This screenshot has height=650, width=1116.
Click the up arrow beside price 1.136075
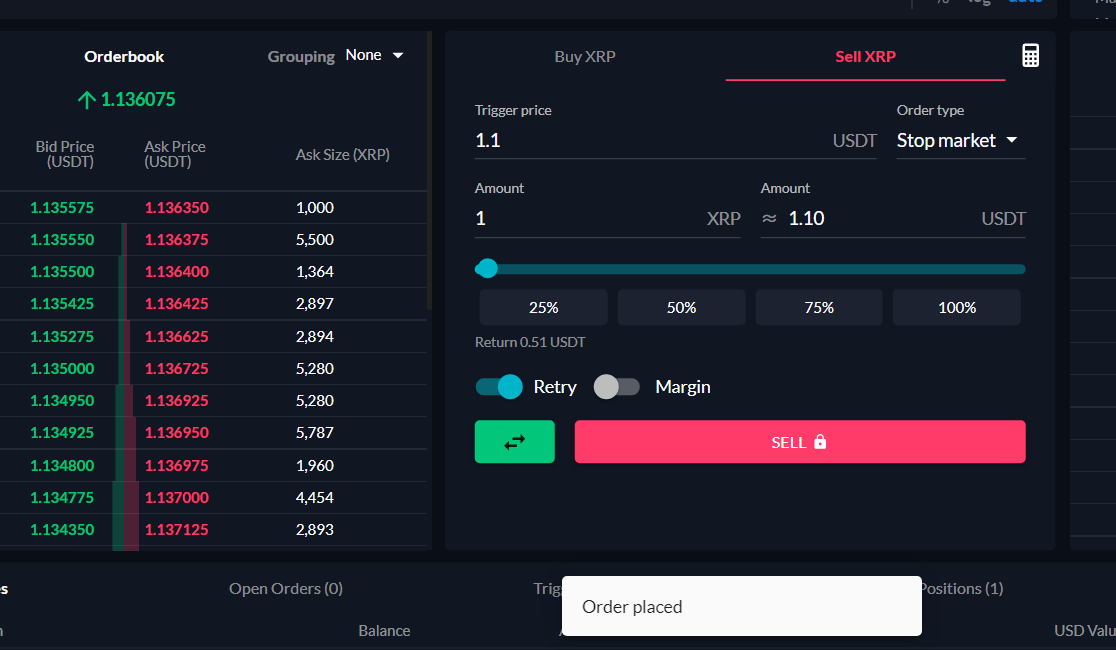pyautogui.click(x=87, y=99)
